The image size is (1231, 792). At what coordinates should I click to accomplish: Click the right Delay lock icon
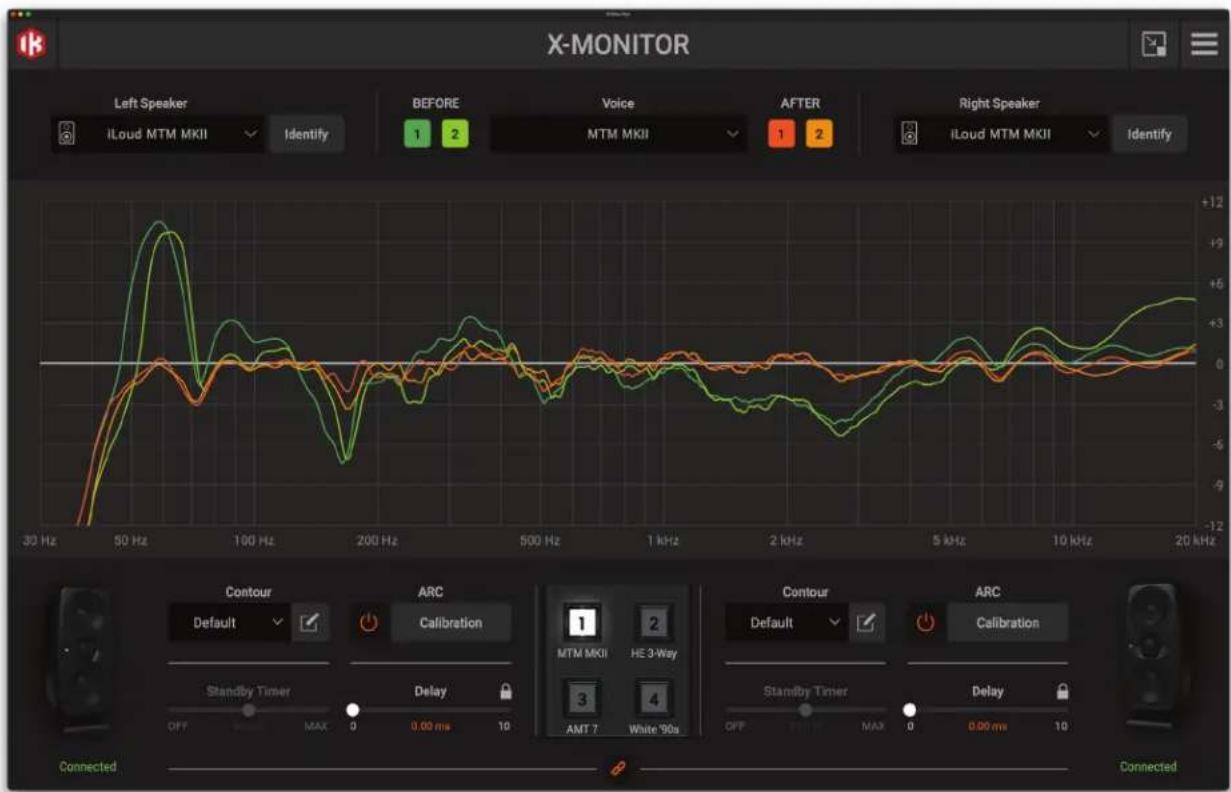[x=1062, y=691]
